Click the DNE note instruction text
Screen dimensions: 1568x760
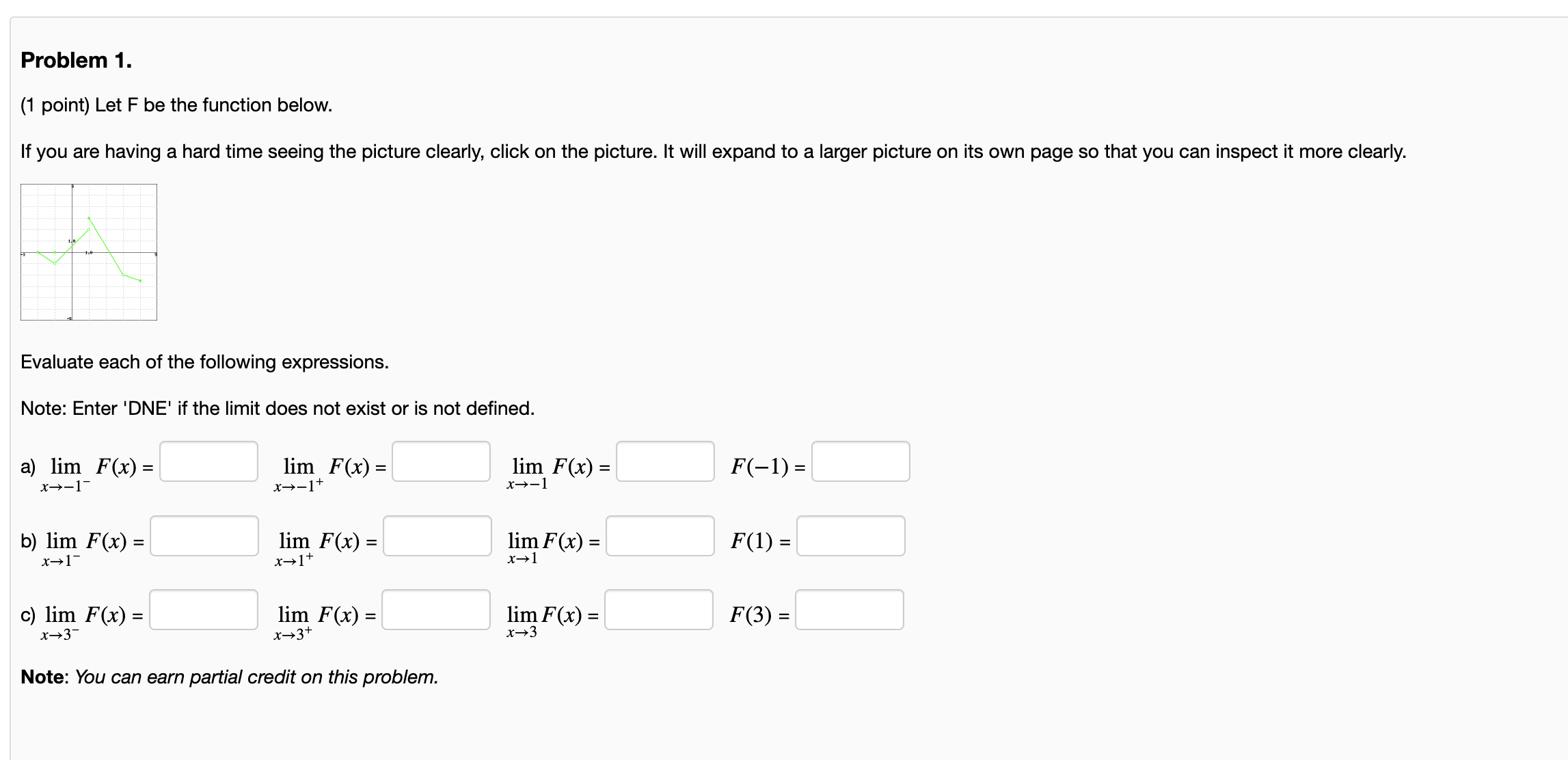coord(278,408)
